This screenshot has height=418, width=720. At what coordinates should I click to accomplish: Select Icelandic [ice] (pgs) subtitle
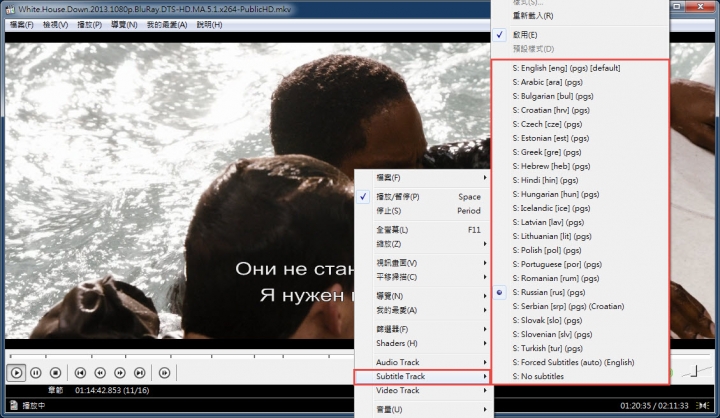coord(580,208)
